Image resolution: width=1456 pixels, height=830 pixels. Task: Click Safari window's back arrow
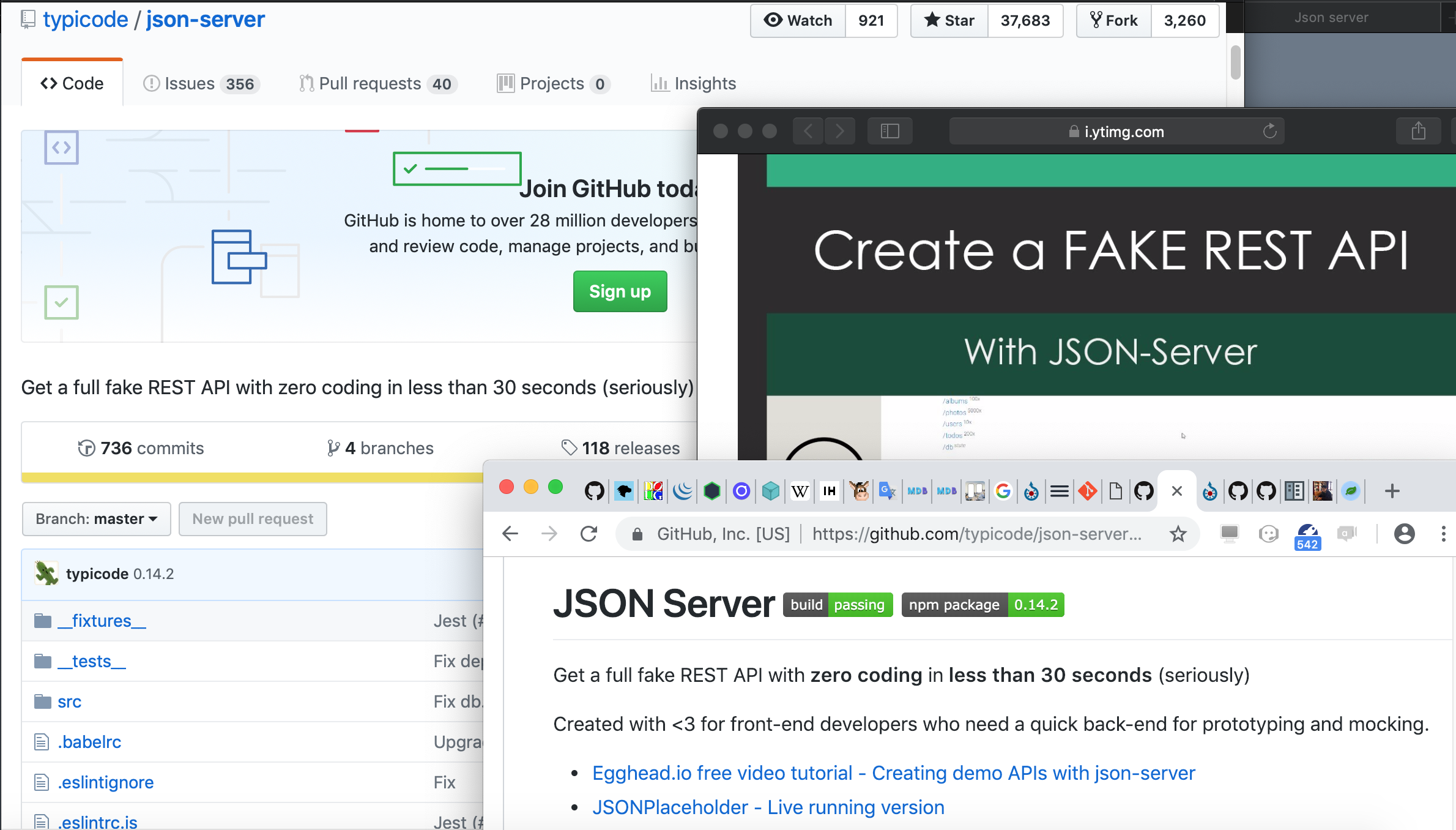click(808, 131)
